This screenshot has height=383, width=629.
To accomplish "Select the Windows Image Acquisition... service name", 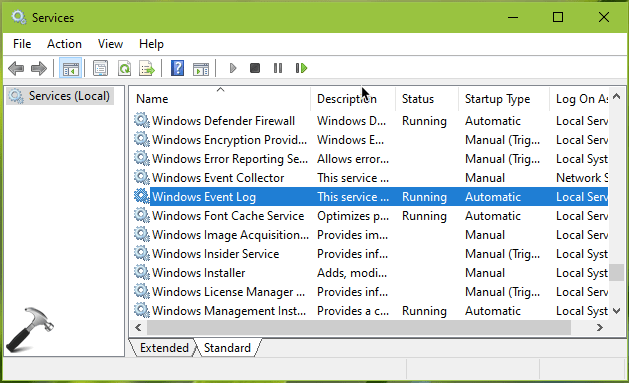I will (230, 235).
